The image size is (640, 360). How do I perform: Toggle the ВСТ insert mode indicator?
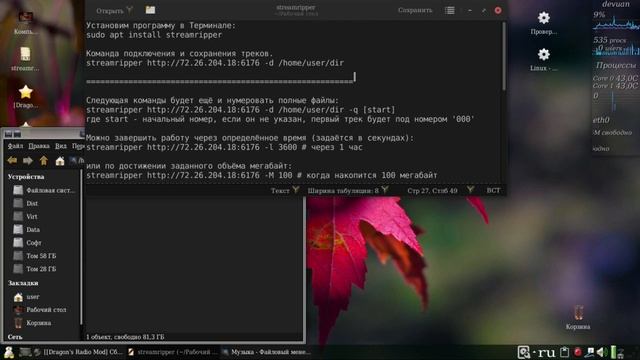(x=493, y=191)
